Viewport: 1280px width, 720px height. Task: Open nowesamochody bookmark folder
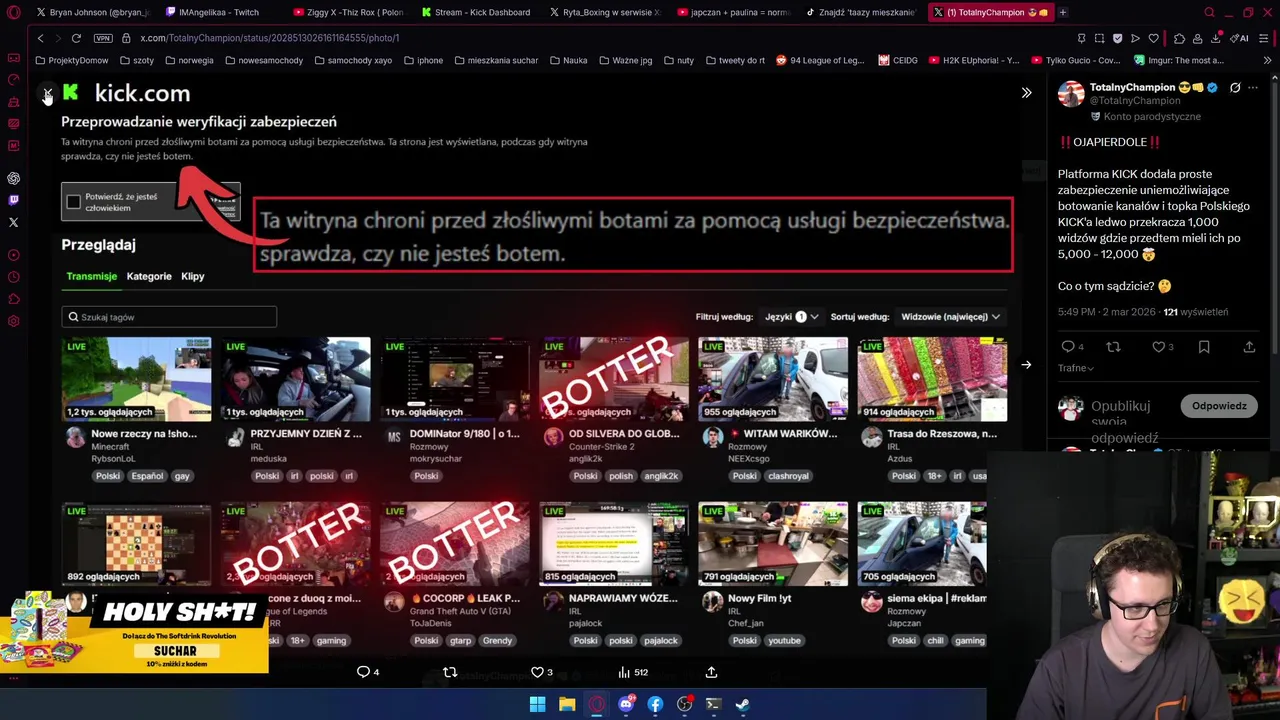pyautogui.click(x=263, y=60)
